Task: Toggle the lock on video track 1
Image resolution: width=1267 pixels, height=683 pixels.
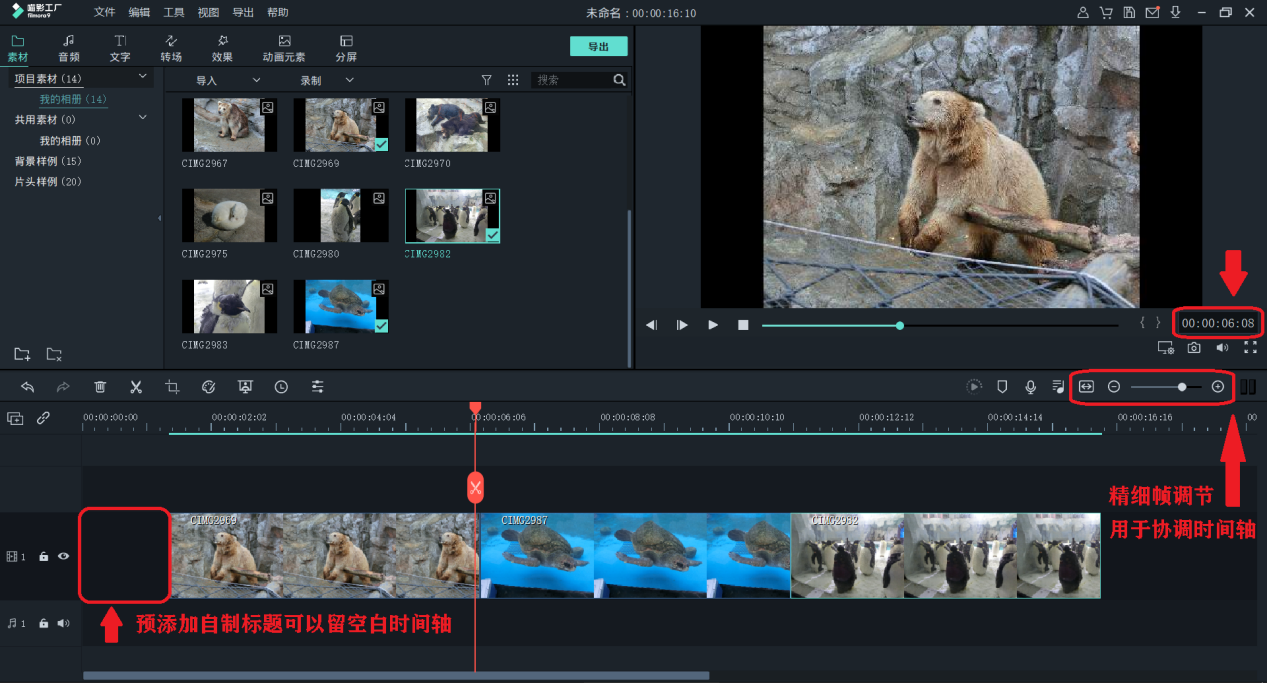Action: click(44, 556)
